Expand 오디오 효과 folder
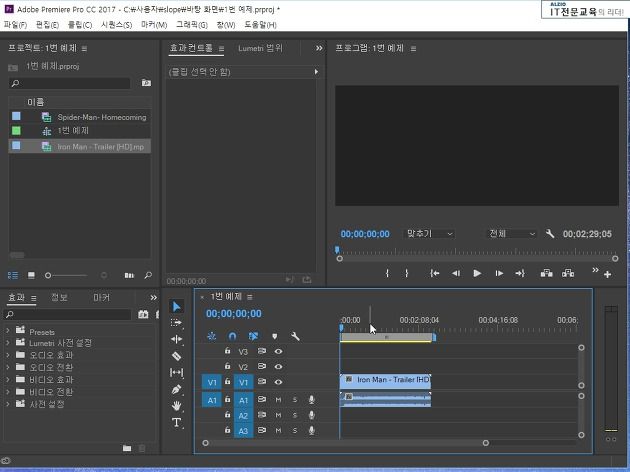Image resolution: width=630 pixels, height=472 pixels. coord(8,355)
